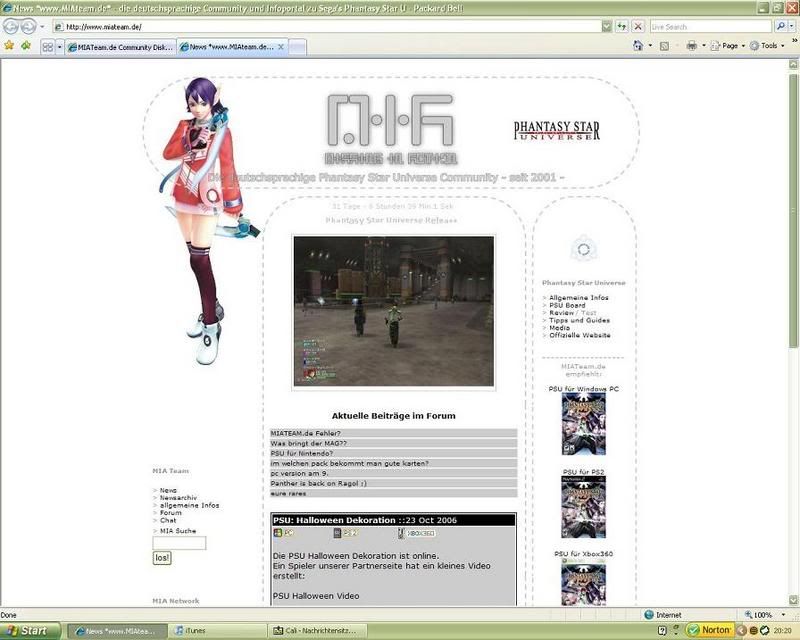The width and height of the screenshot is (800, 640).
Task: Open forum post "eure rares"
Action: click(288, 494)
